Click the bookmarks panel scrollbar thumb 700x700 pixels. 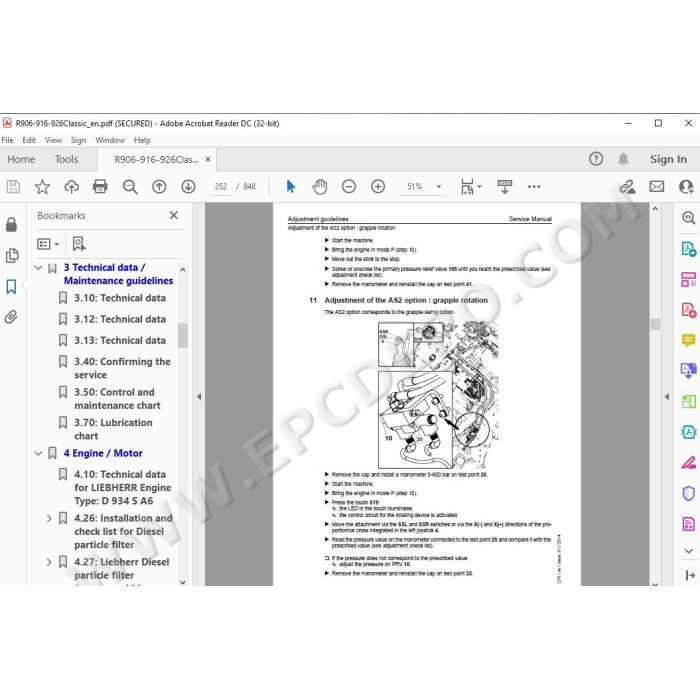click(x=183, y=335)
